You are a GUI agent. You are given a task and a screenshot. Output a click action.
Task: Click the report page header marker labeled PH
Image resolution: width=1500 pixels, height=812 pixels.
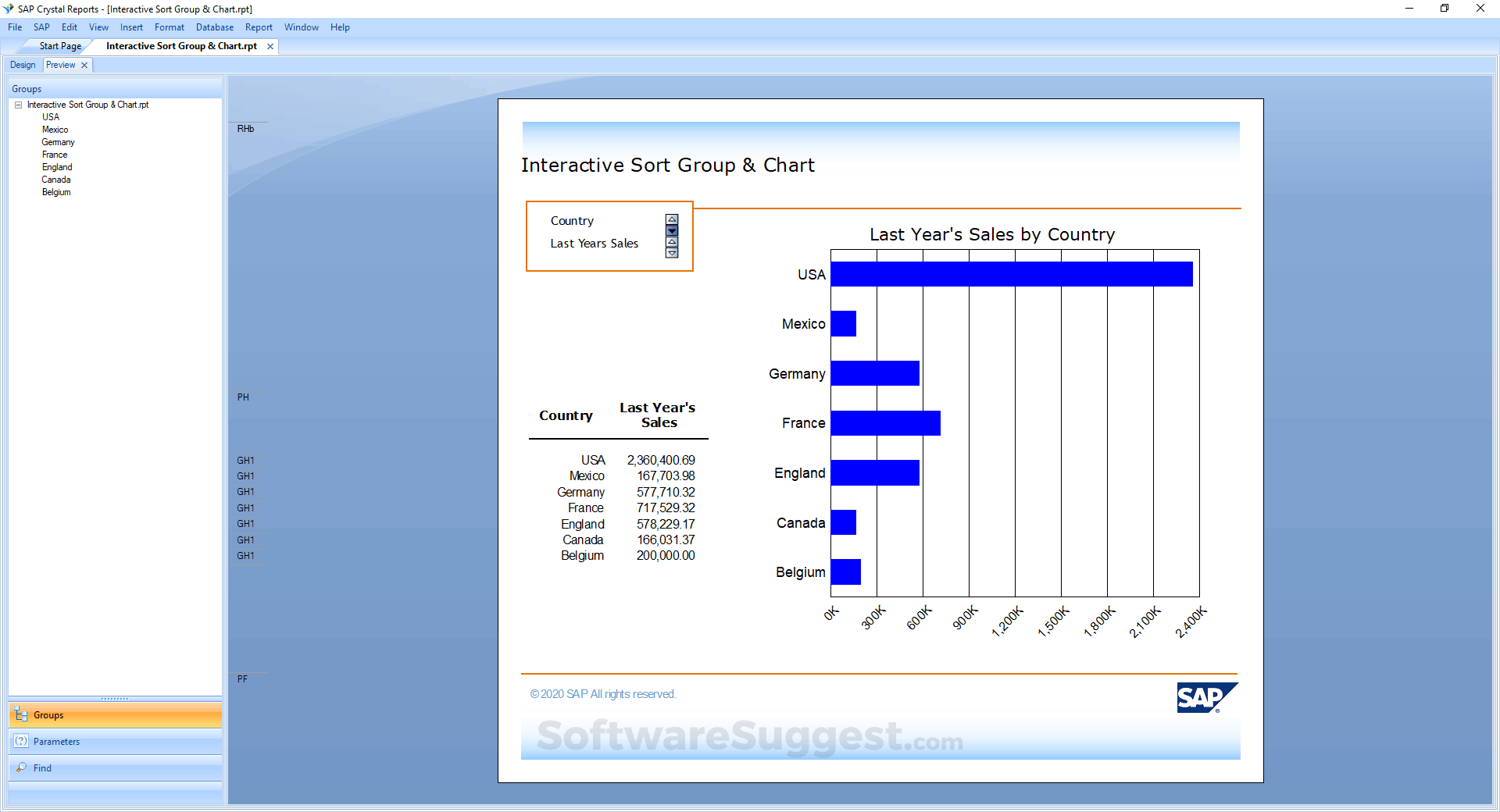(242, 397)
